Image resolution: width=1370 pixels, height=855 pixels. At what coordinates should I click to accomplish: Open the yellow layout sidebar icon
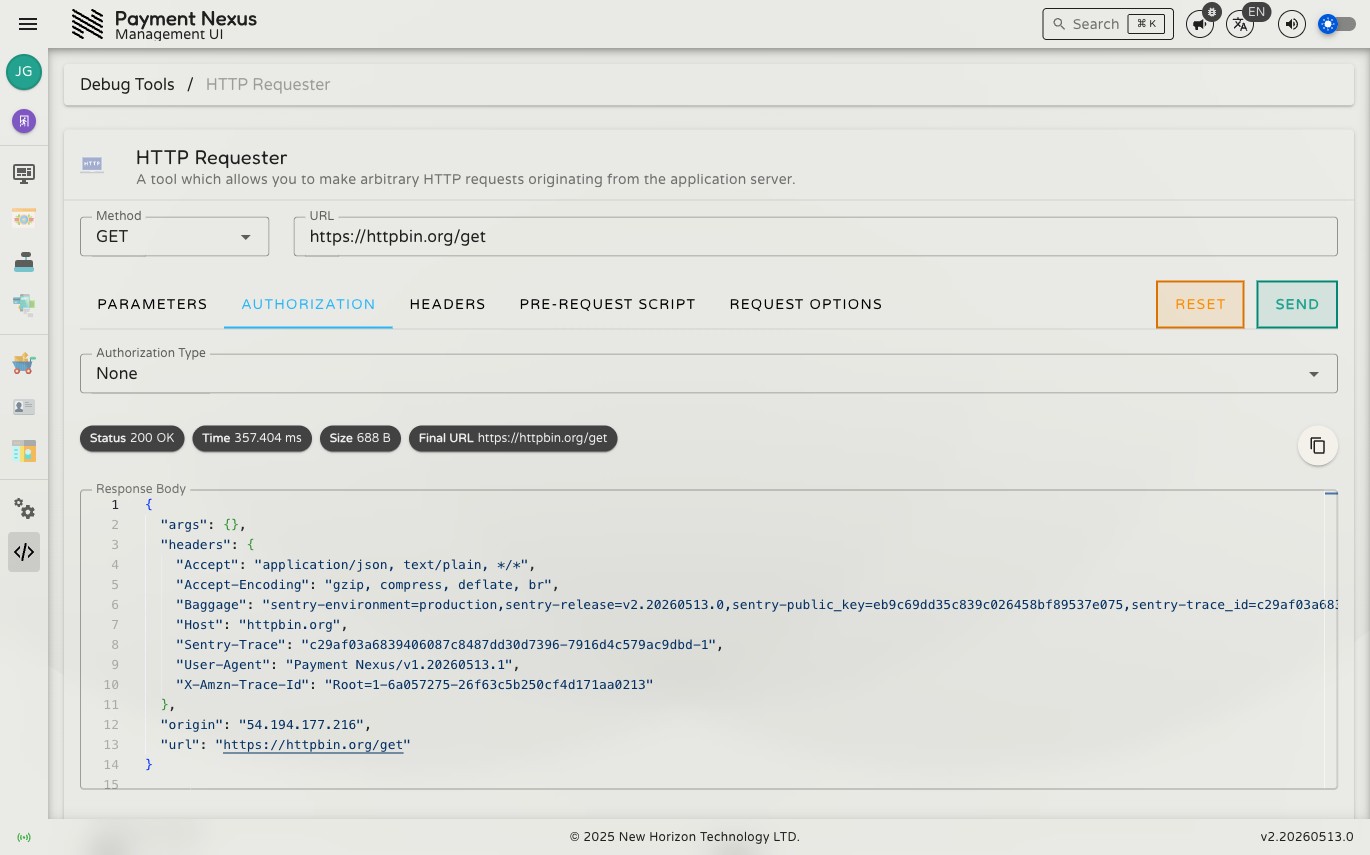click(24, 451)
